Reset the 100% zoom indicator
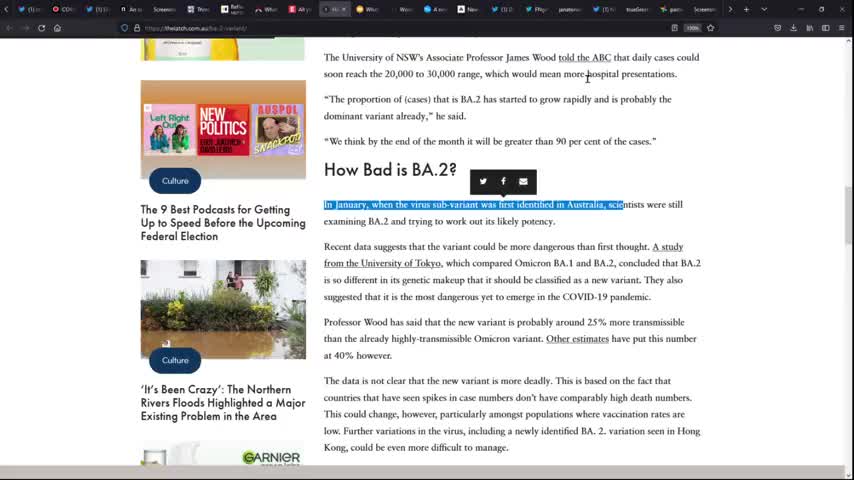The image size is (854, 480). tap(692, 28)
